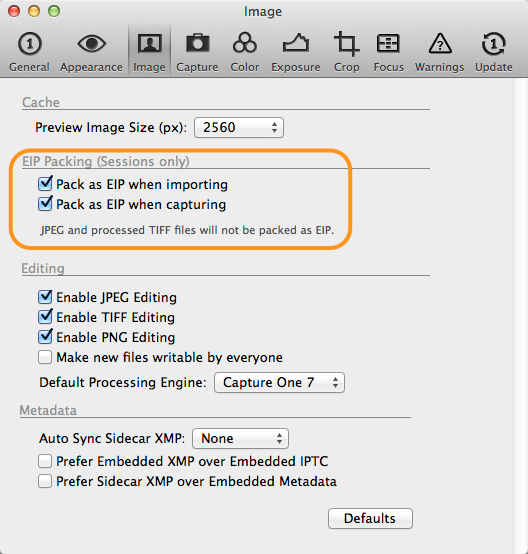This screenshot has height=554, width=528.
Task: Enable Make new files writable by everyone
Action: click(45, 357)
